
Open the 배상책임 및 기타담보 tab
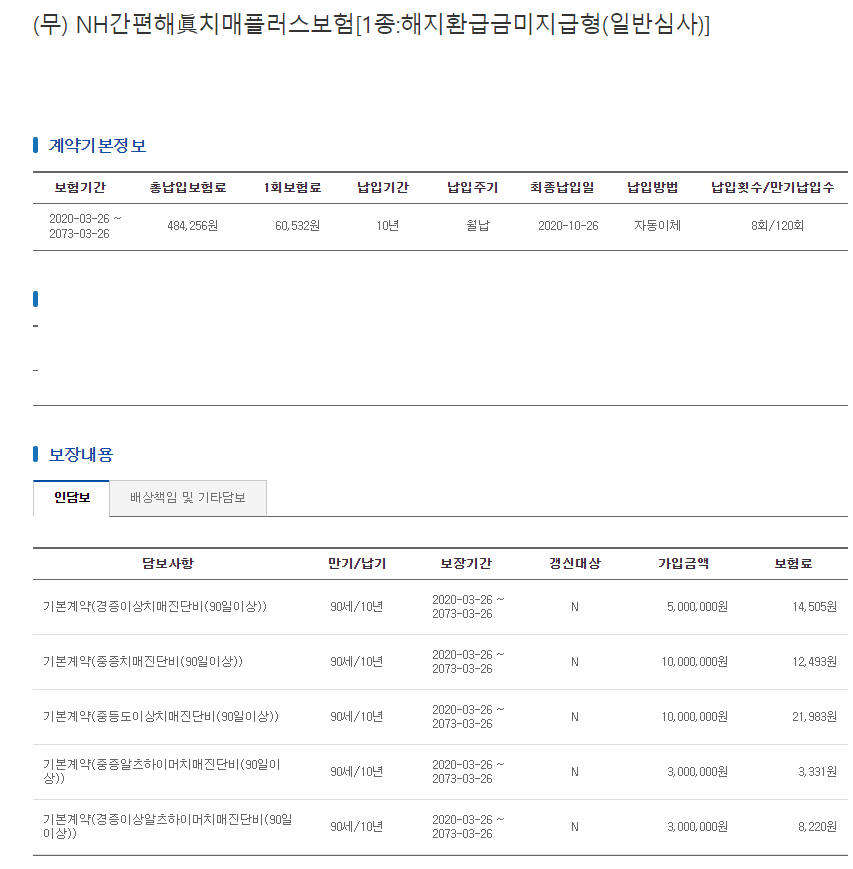pyautogui.click(x=188, y=498)
